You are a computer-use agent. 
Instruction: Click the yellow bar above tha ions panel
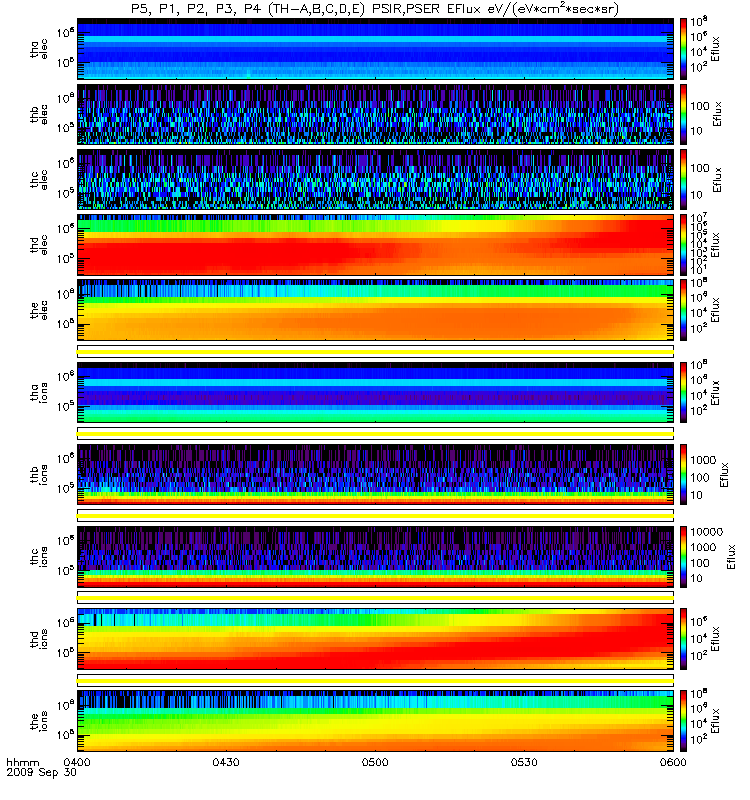coord(376,352)
